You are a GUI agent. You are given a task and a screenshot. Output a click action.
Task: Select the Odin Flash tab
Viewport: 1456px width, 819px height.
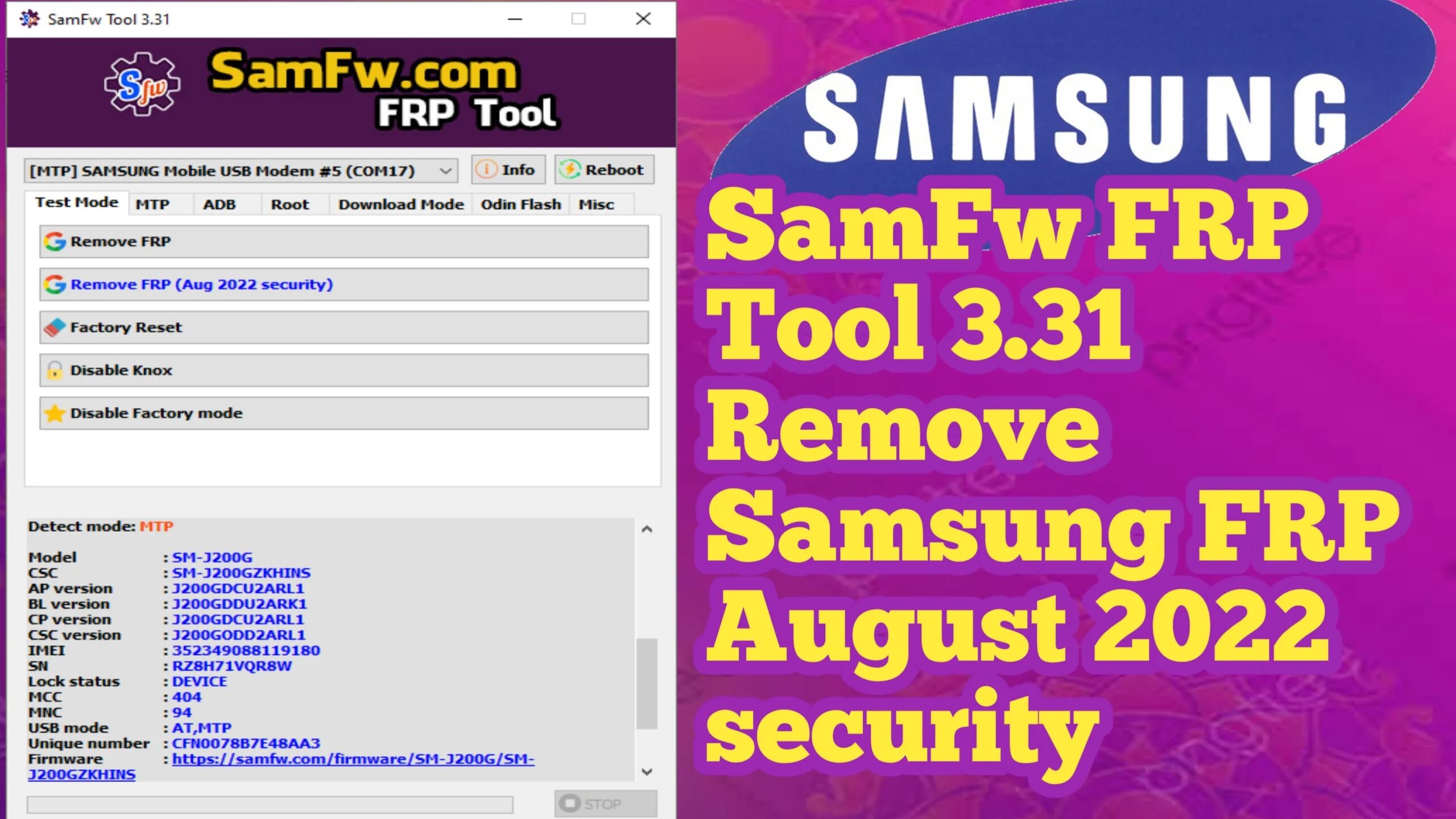pos(520,203)
